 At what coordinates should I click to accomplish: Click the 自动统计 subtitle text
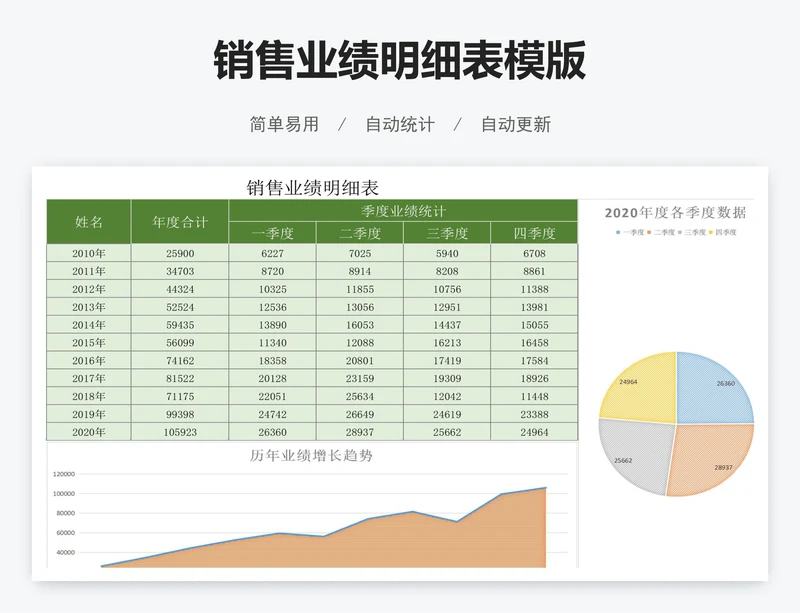400,124
